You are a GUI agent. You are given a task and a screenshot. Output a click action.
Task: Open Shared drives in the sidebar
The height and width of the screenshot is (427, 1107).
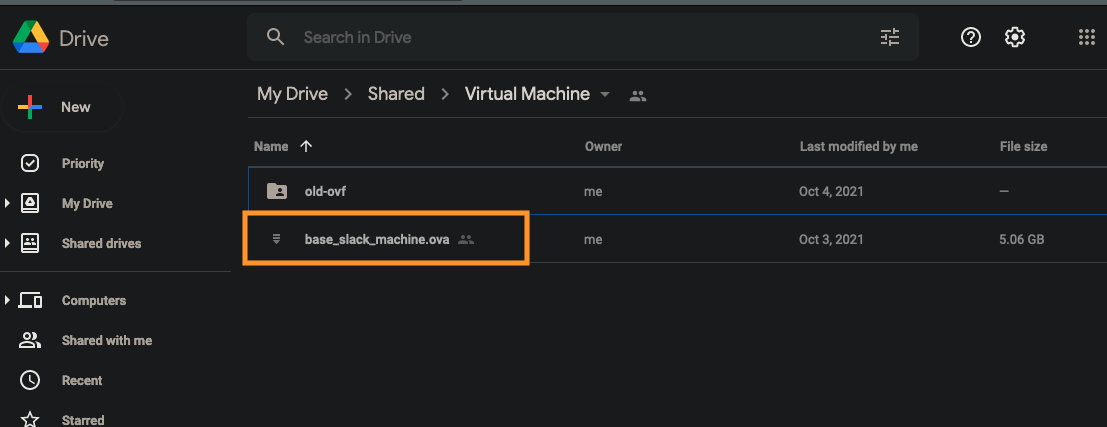click(x=101, y=243)
